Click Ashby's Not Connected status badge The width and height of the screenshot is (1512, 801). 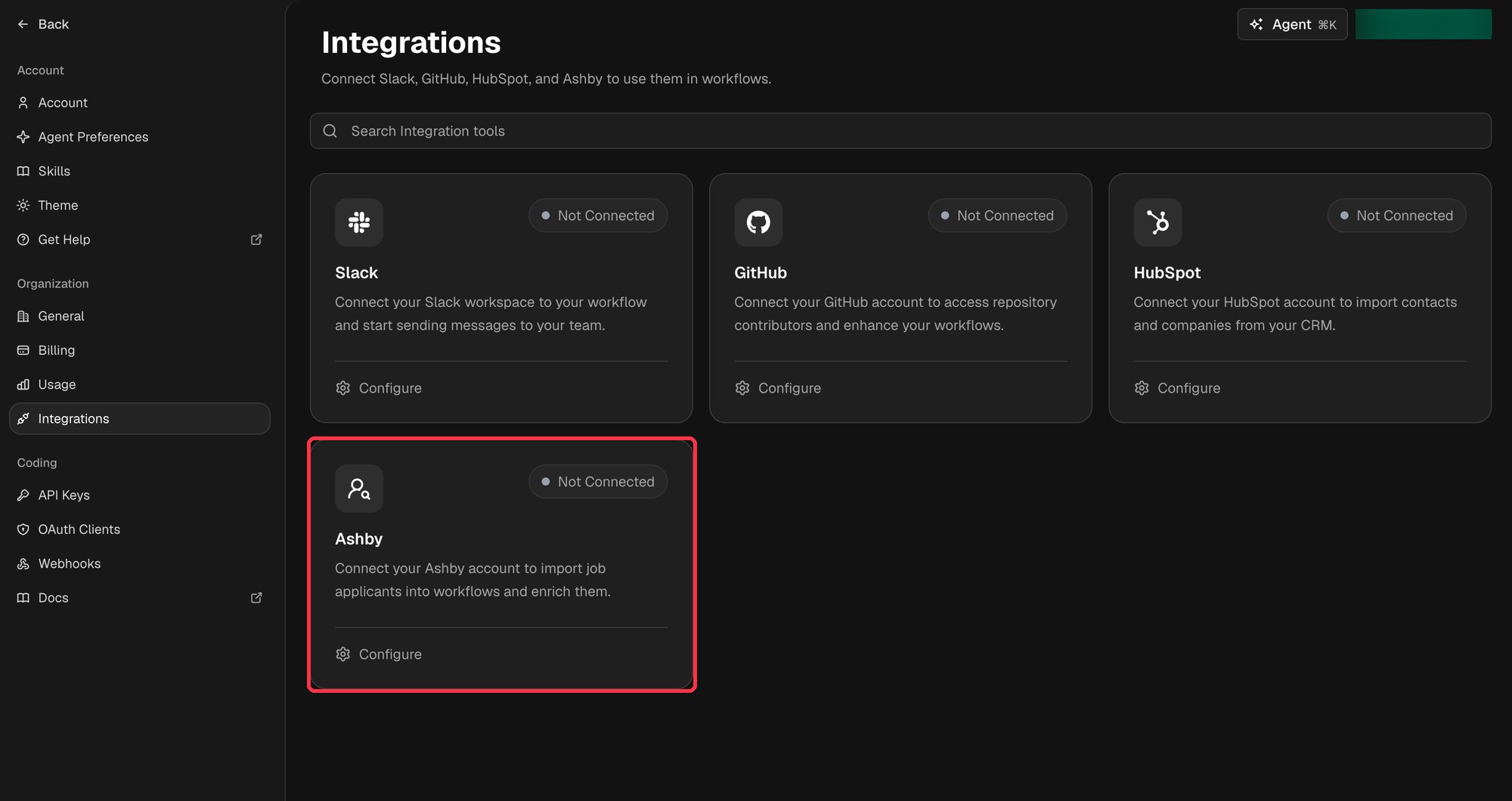[x=598, y=482]
